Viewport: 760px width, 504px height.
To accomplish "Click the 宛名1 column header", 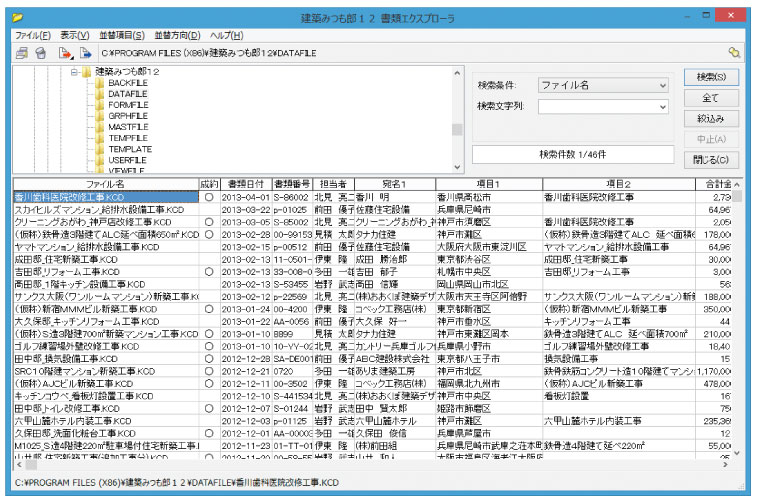I will pos(395,184).
